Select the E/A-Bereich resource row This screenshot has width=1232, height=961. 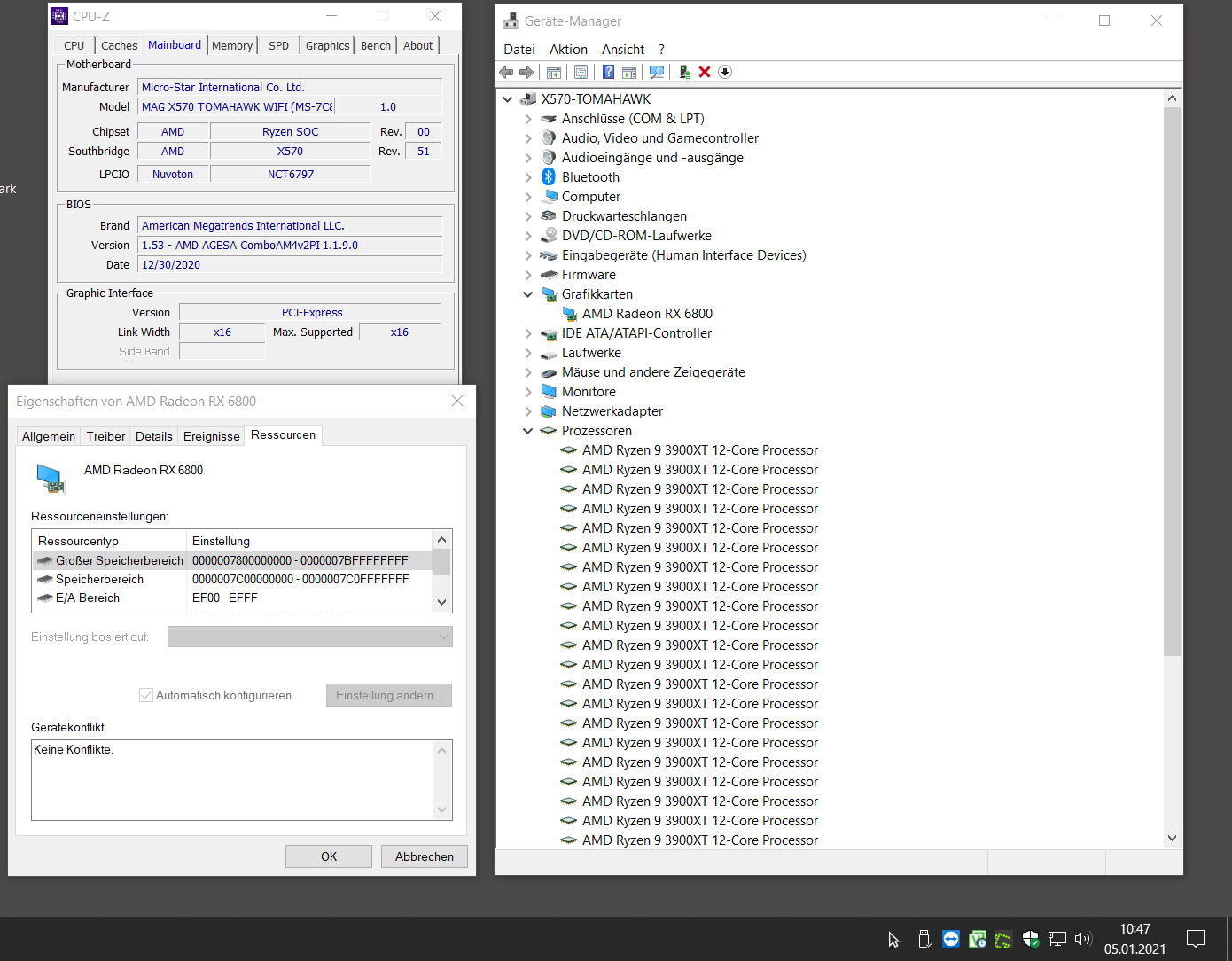click(x=233, y=598)
